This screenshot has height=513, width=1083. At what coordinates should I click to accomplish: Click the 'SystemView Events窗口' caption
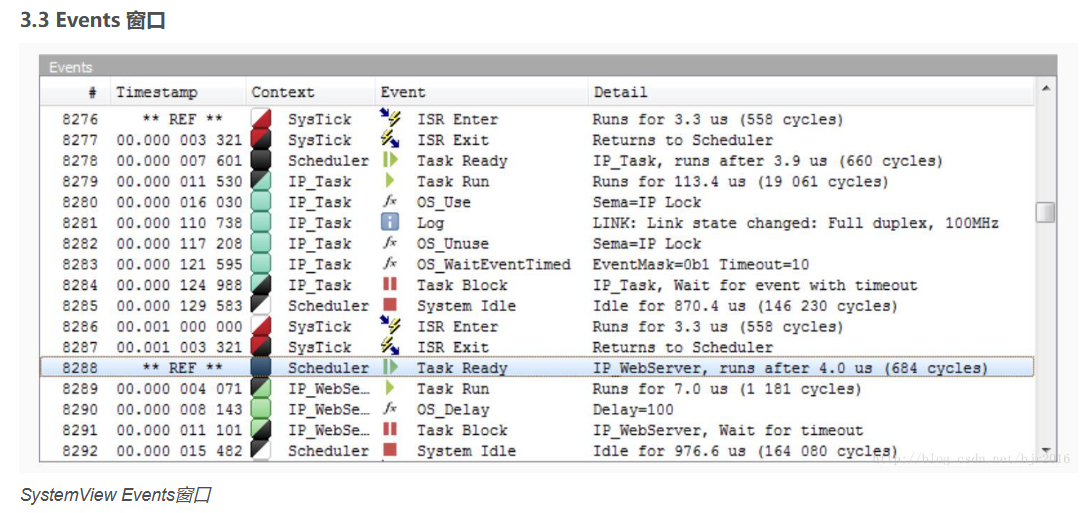115,495
